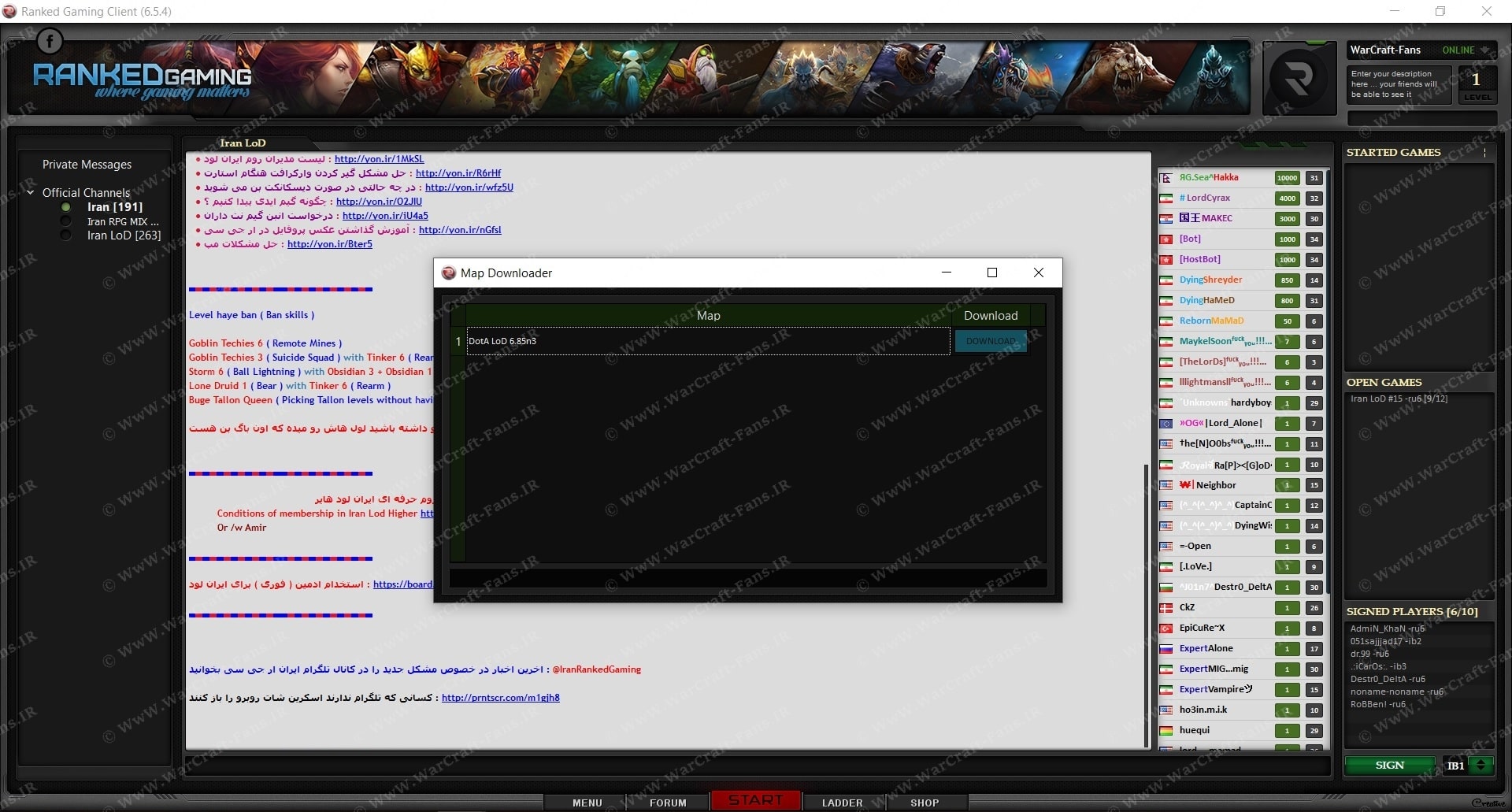Image resolution: width=1512 pixels, height=812 pixels.
Task: Click the 10000 points badge for Hakka
Action: tap(1288, 178)
